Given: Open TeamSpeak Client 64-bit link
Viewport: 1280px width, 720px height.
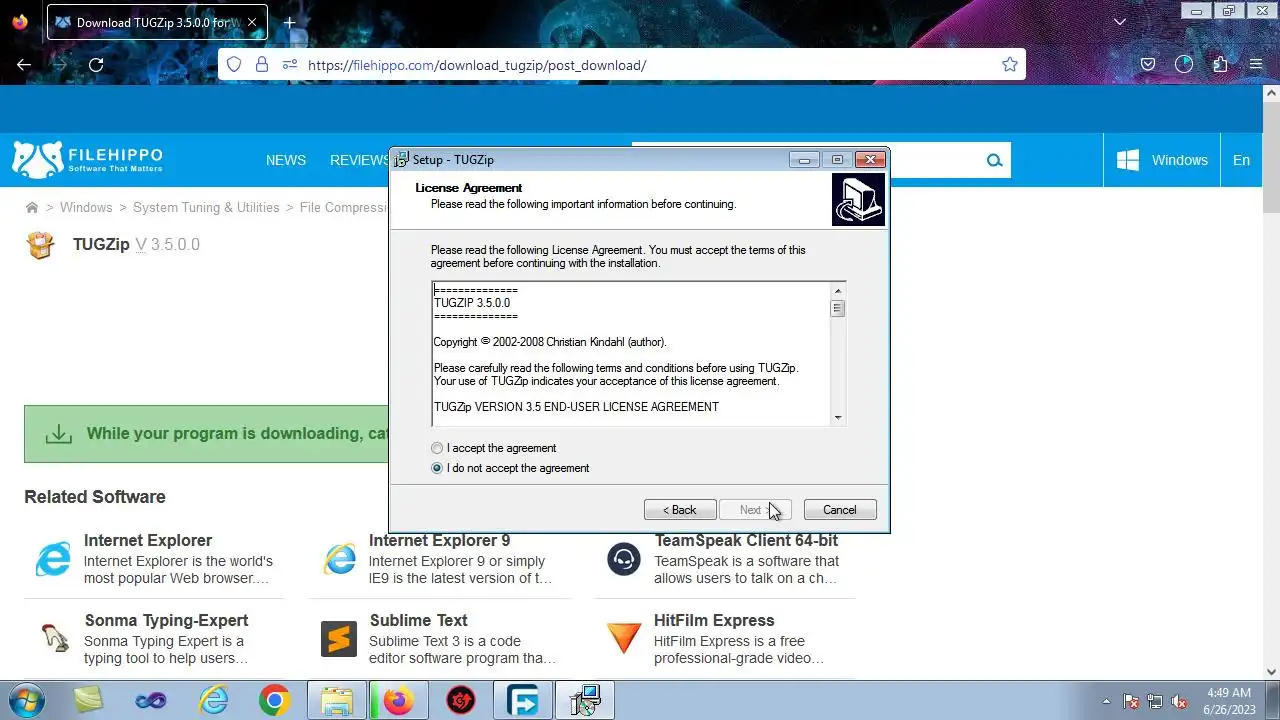Looking at the screenshot, I should click(746, 541).
